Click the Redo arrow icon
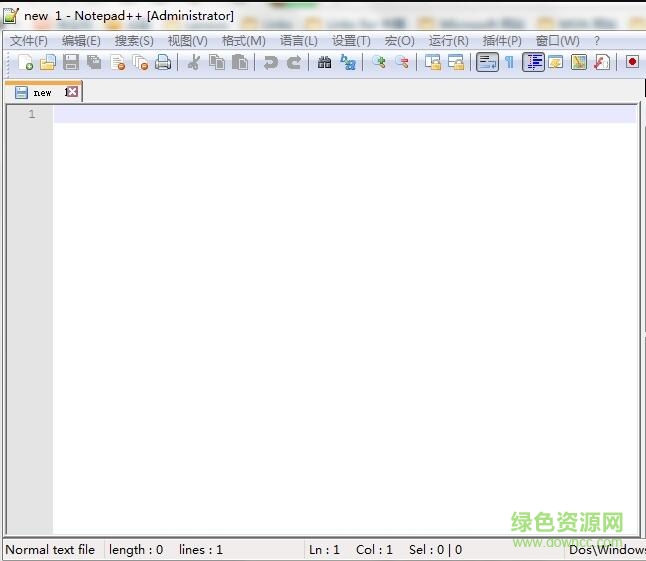 click(x=293, y=62)
